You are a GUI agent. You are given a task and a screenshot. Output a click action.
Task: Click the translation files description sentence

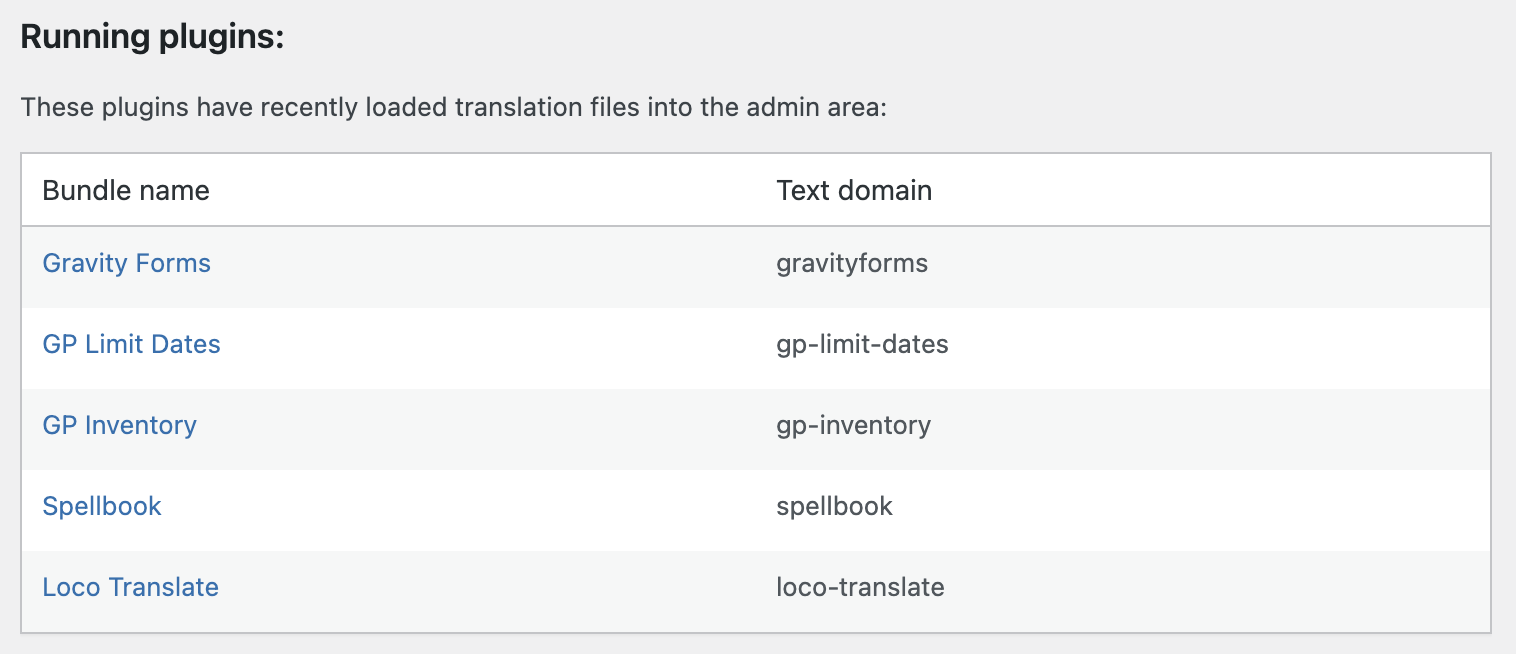(454, 107)
